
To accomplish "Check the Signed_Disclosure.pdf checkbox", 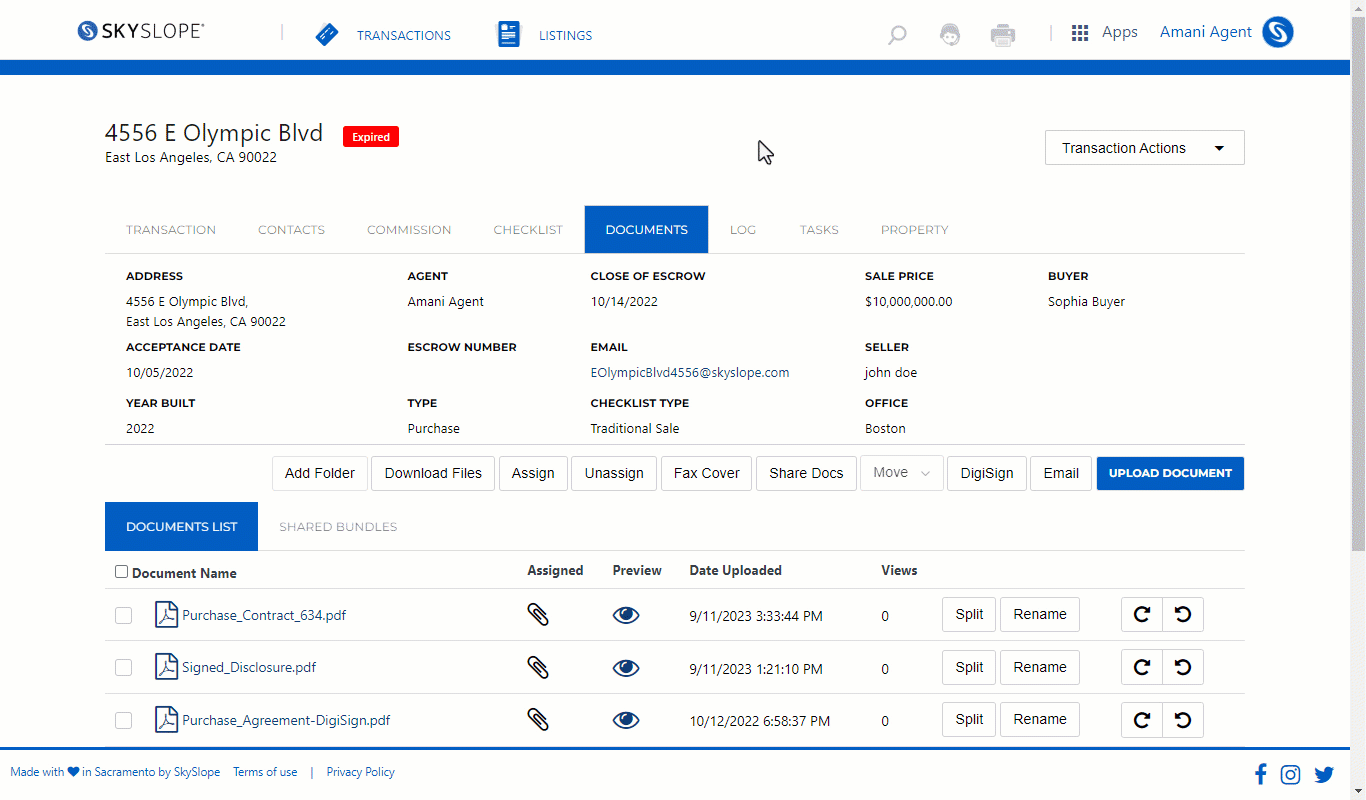I will click(123, 667).
